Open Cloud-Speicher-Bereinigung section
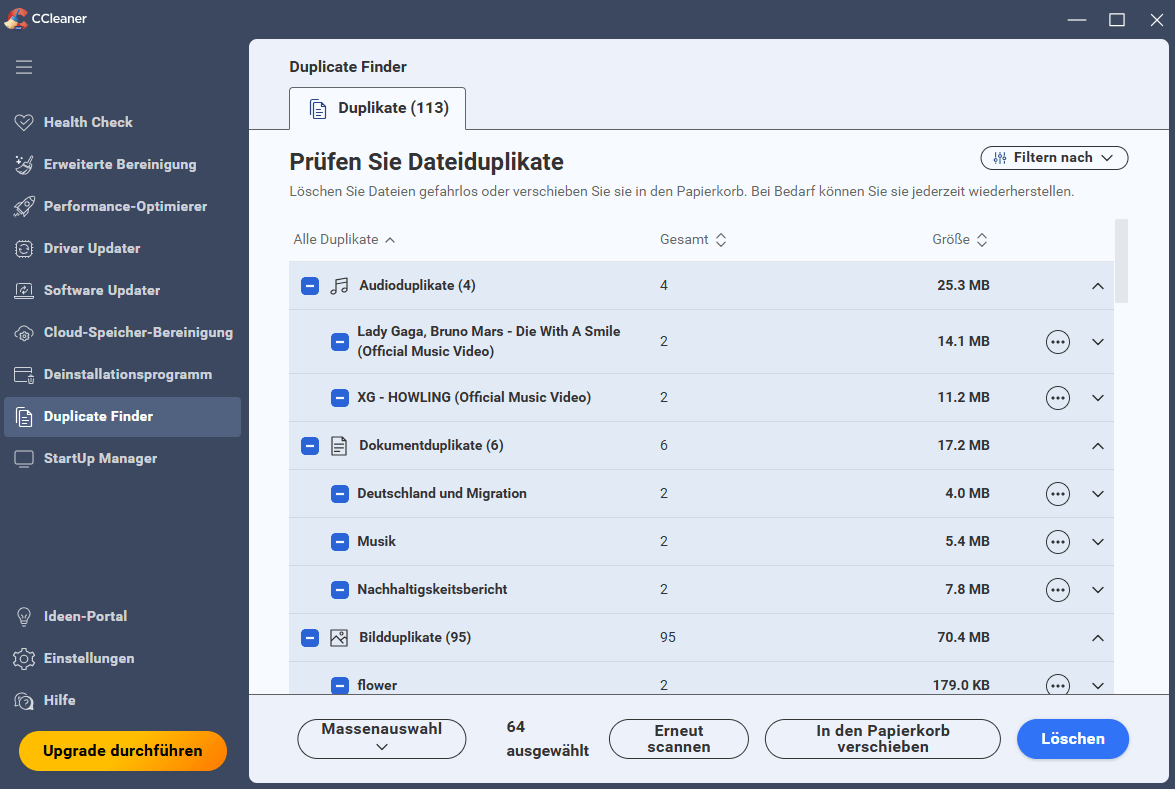Image resolution: width=1175 pixels, height=789 pixels. pyautogui.click(x=138, y=332)
